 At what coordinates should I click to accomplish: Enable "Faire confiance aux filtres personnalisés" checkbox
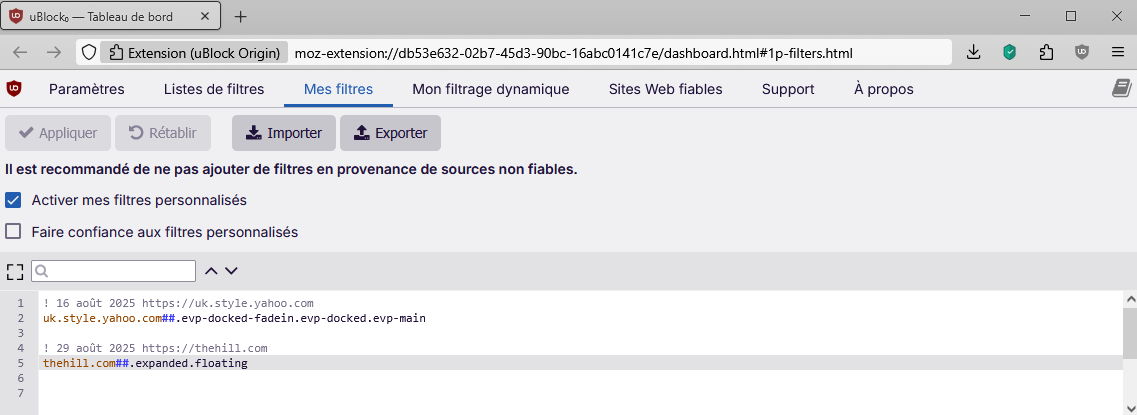(x=14, y=232)
